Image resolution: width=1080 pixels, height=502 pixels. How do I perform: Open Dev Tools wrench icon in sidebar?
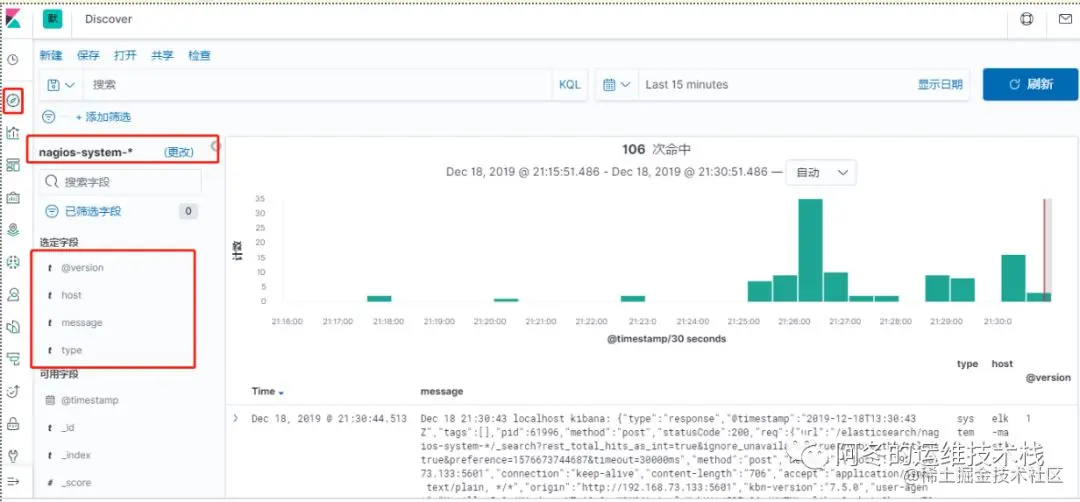tap(12, 455)
